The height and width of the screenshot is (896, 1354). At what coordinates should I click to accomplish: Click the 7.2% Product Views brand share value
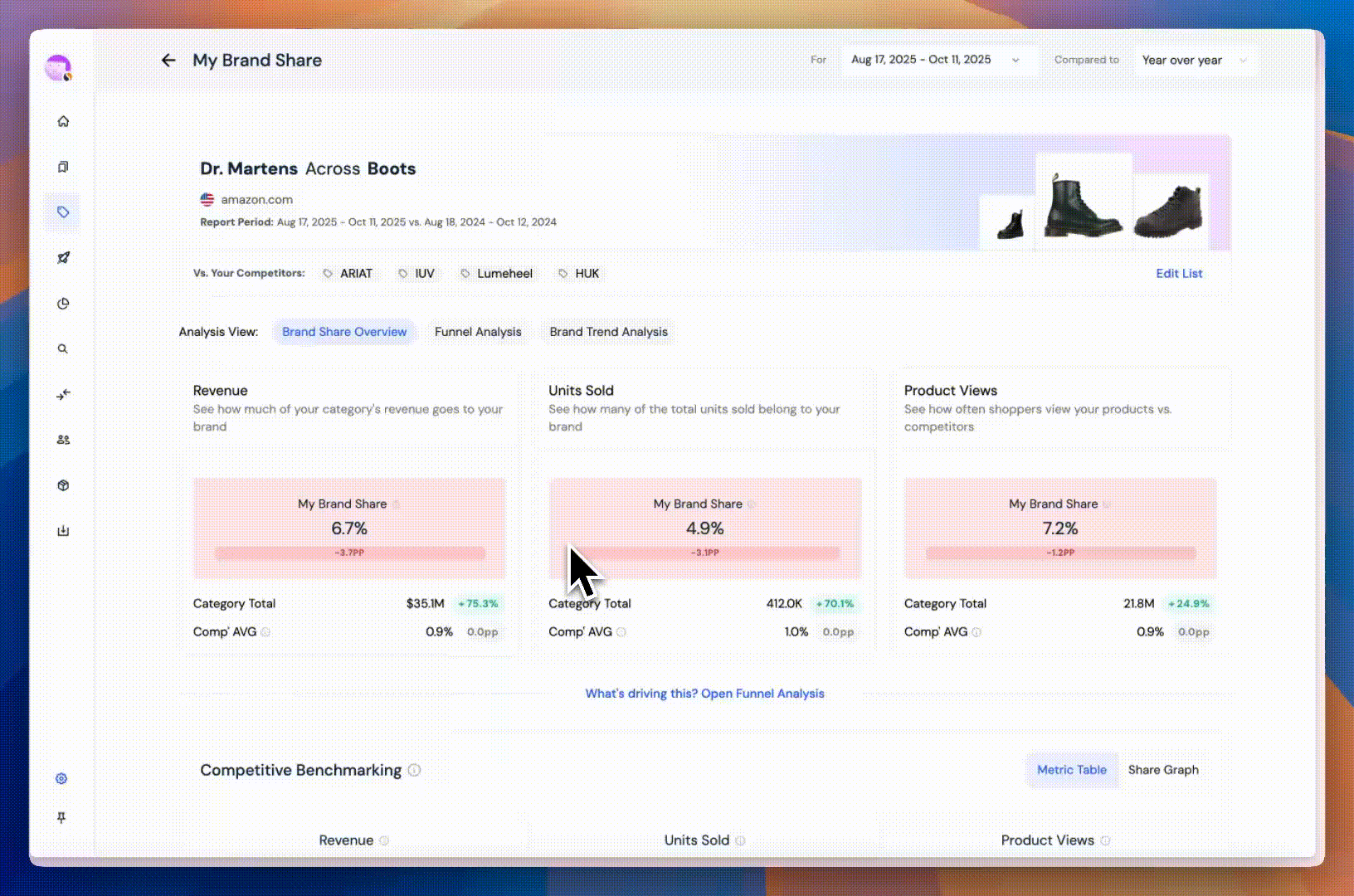pos(1060,528)
